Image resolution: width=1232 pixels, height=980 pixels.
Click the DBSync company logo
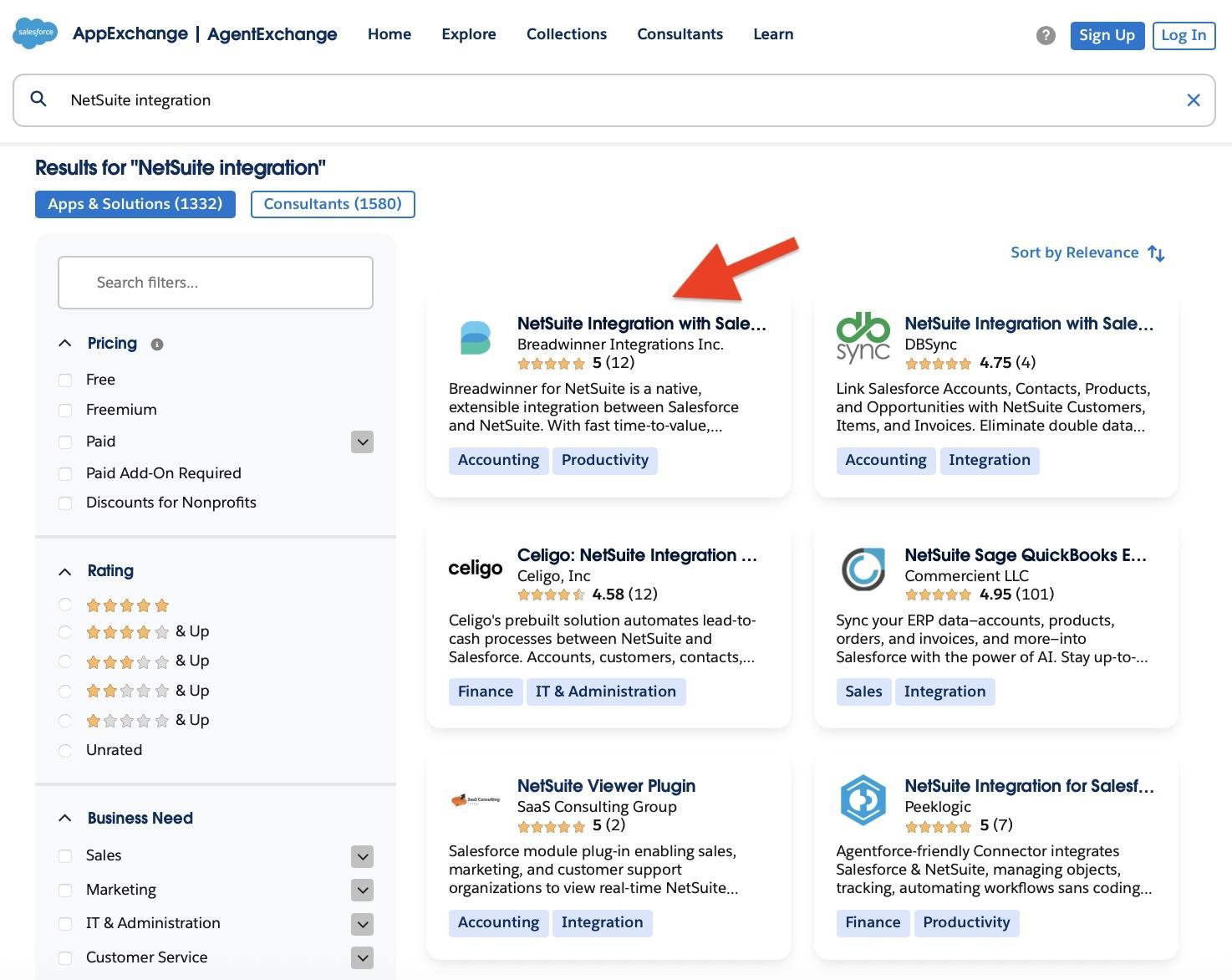click(x=862, y=338)
